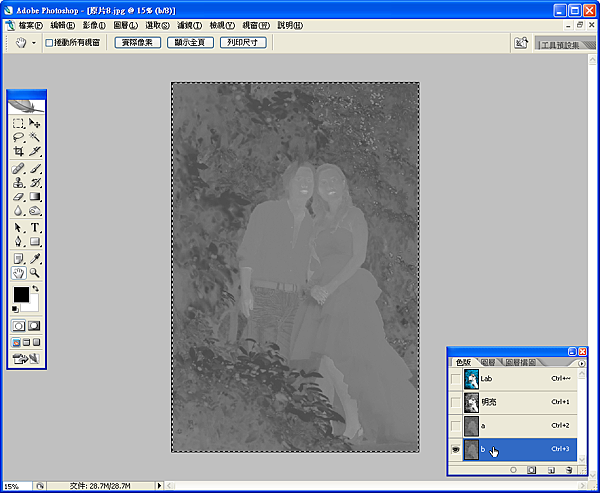Select the Pen tool
The height and width of the screenshot is (493, 600).
coord(18,242)
